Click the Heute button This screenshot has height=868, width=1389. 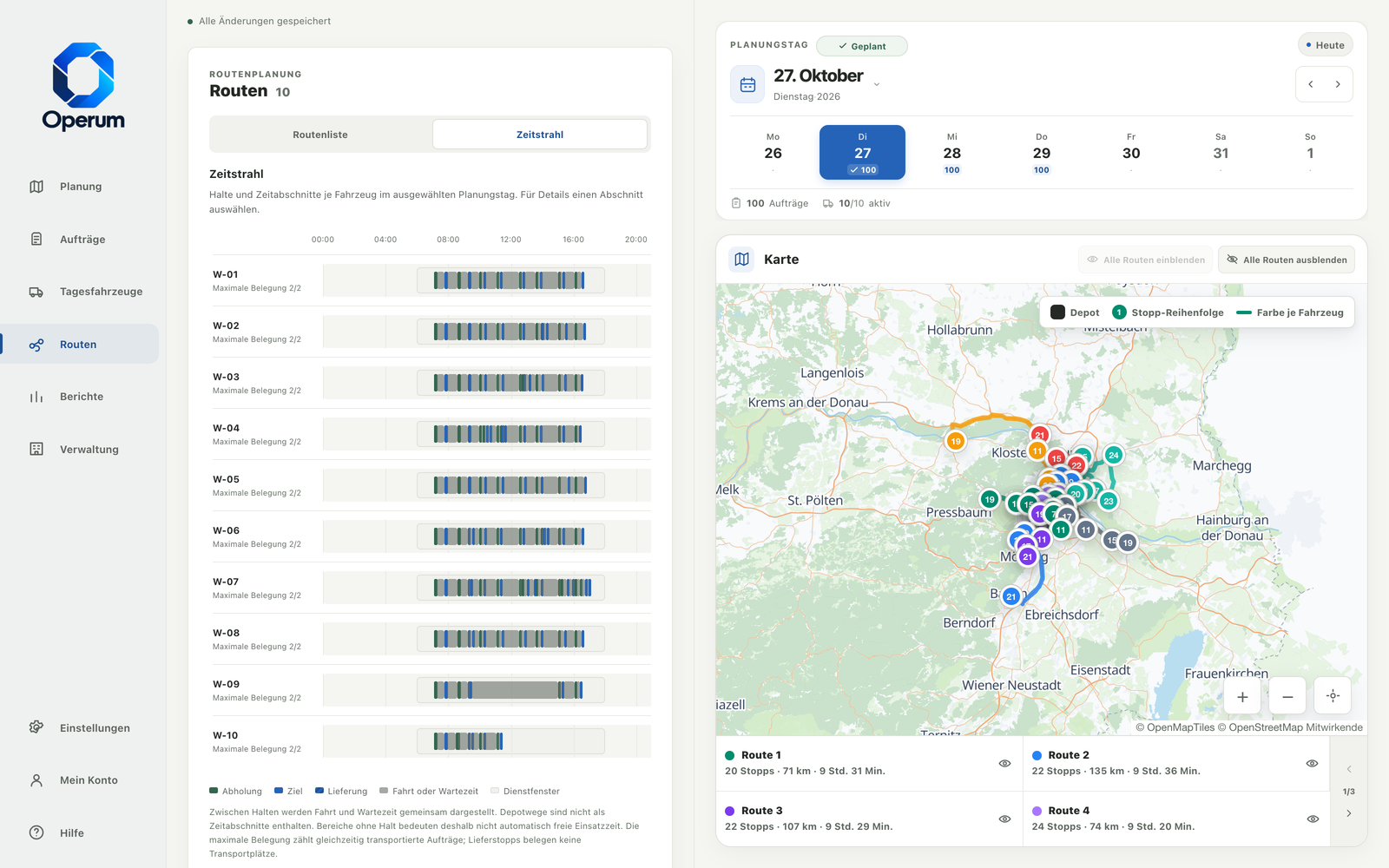click(1325, 45)
